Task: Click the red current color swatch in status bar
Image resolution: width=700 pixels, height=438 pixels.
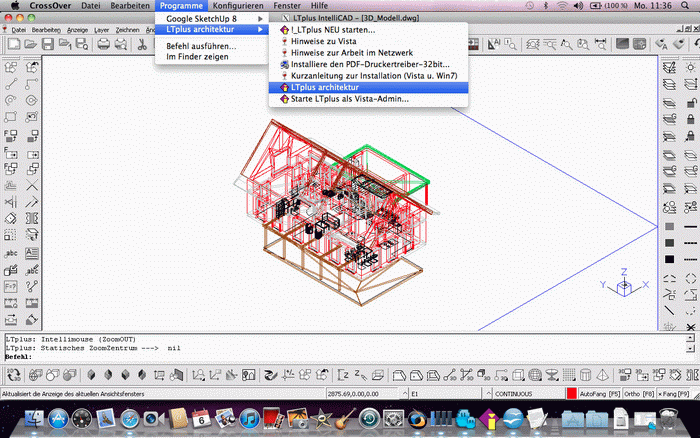Action: [571, 394]
